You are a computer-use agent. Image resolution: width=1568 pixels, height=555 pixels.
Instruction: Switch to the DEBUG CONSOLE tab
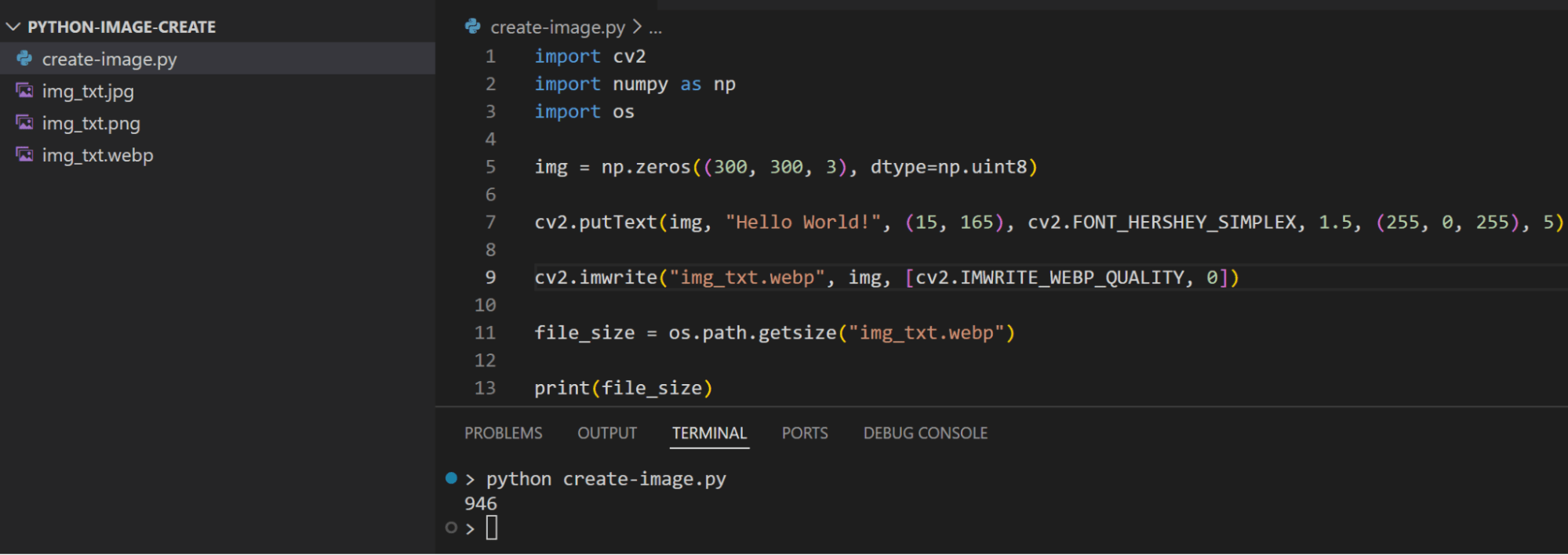(x=925, y=433)
